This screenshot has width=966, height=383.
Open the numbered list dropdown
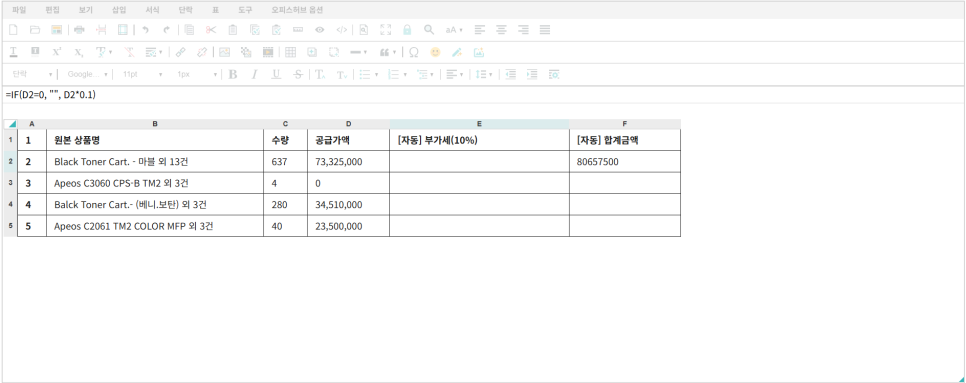click(397, 75)
